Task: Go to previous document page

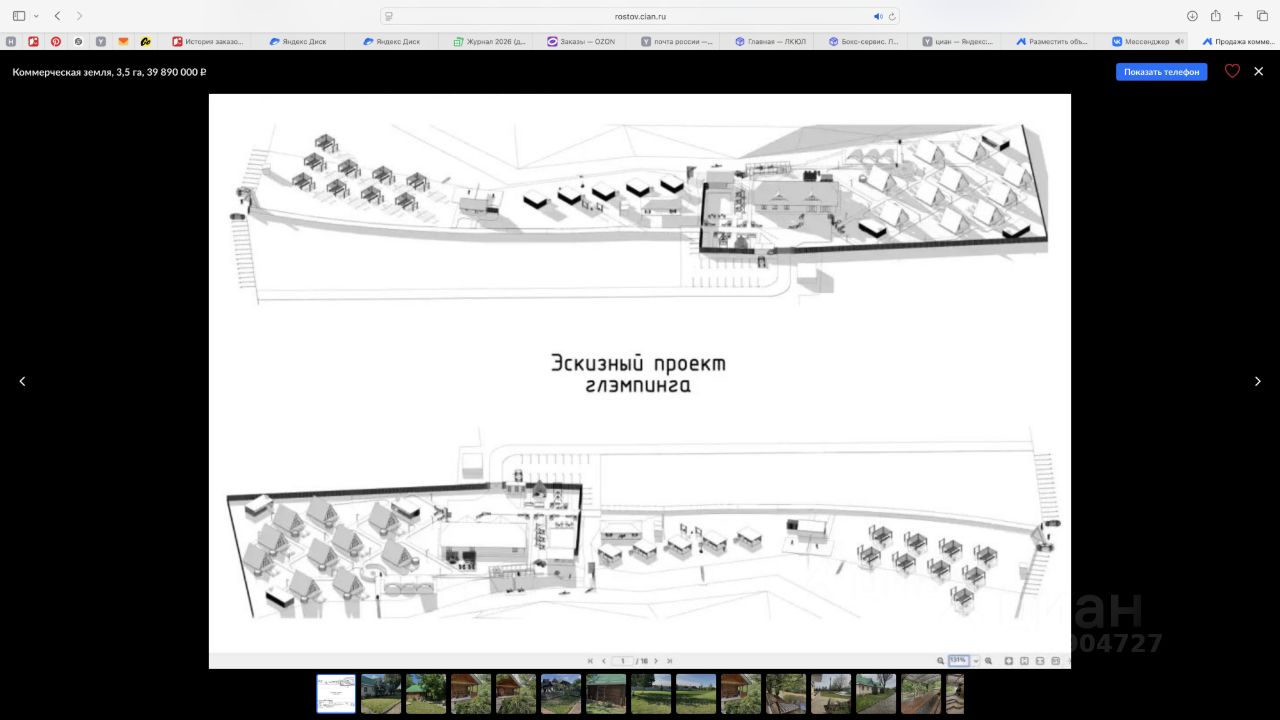Action: [x=603, y=661]
